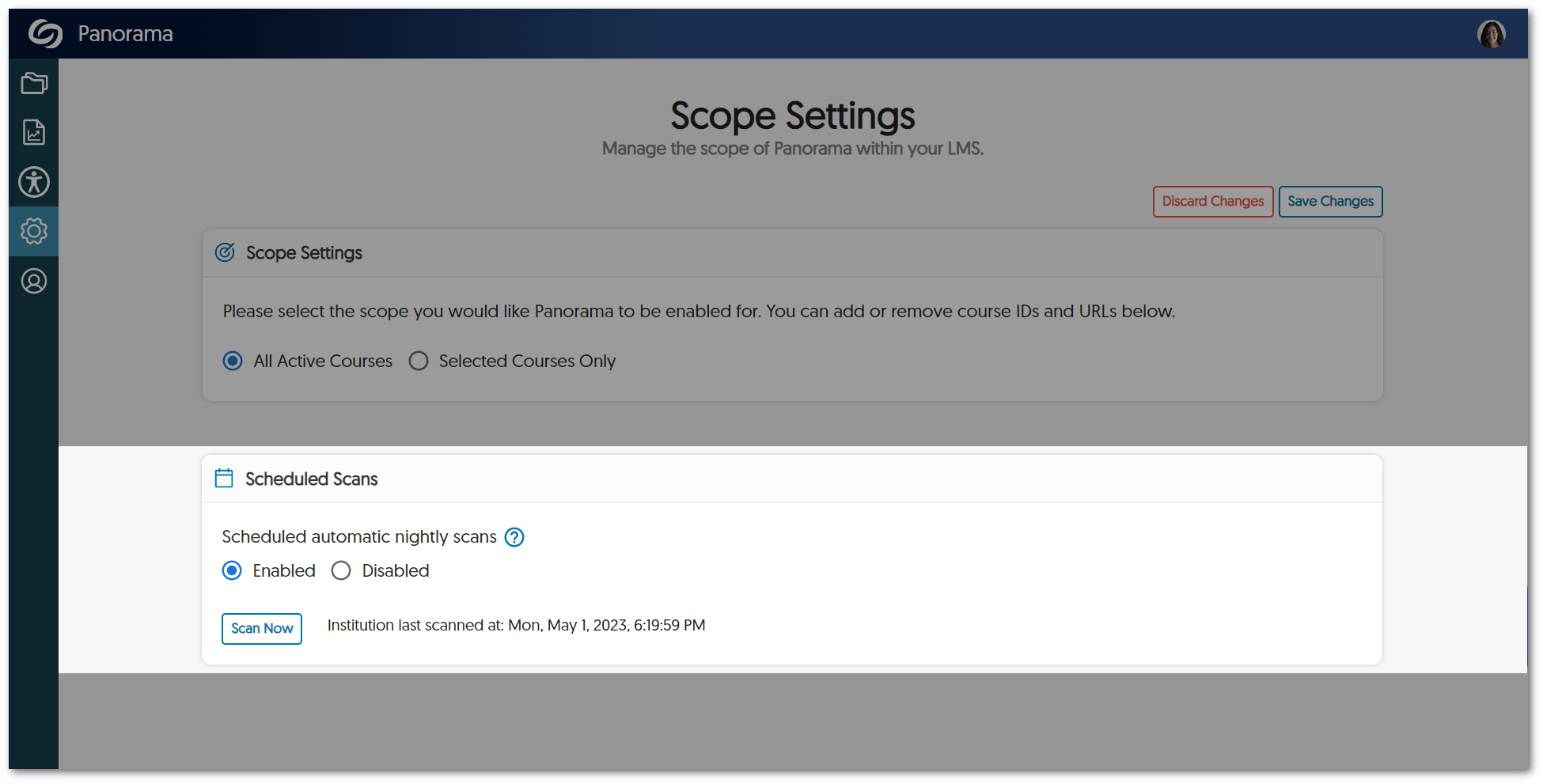Click the Panorama title text
This screenshot has width=1543, height=784.
(x=125, y=34)
